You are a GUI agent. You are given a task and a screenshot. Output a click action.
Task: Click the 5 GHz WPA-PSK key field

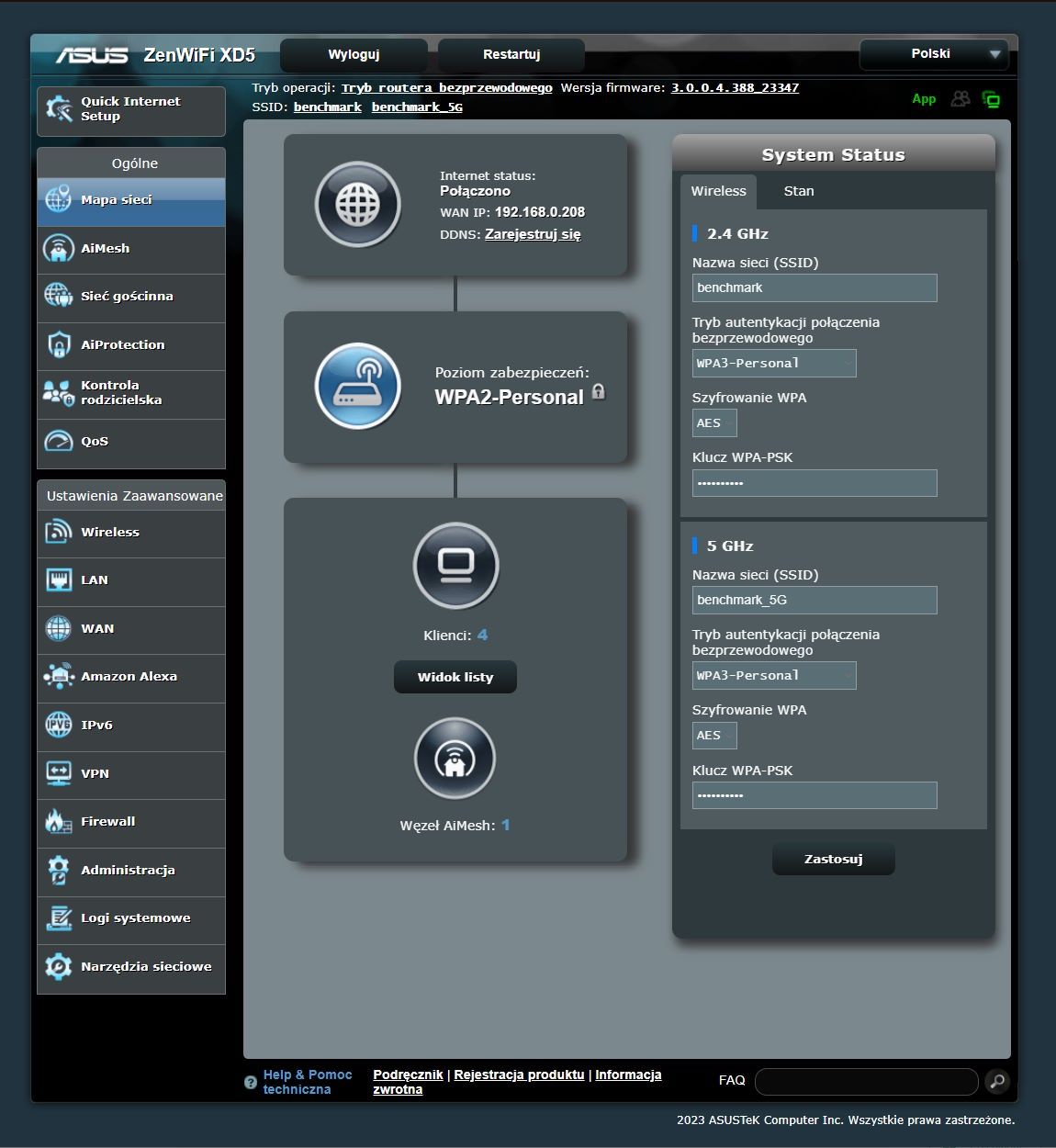(814, 795)
